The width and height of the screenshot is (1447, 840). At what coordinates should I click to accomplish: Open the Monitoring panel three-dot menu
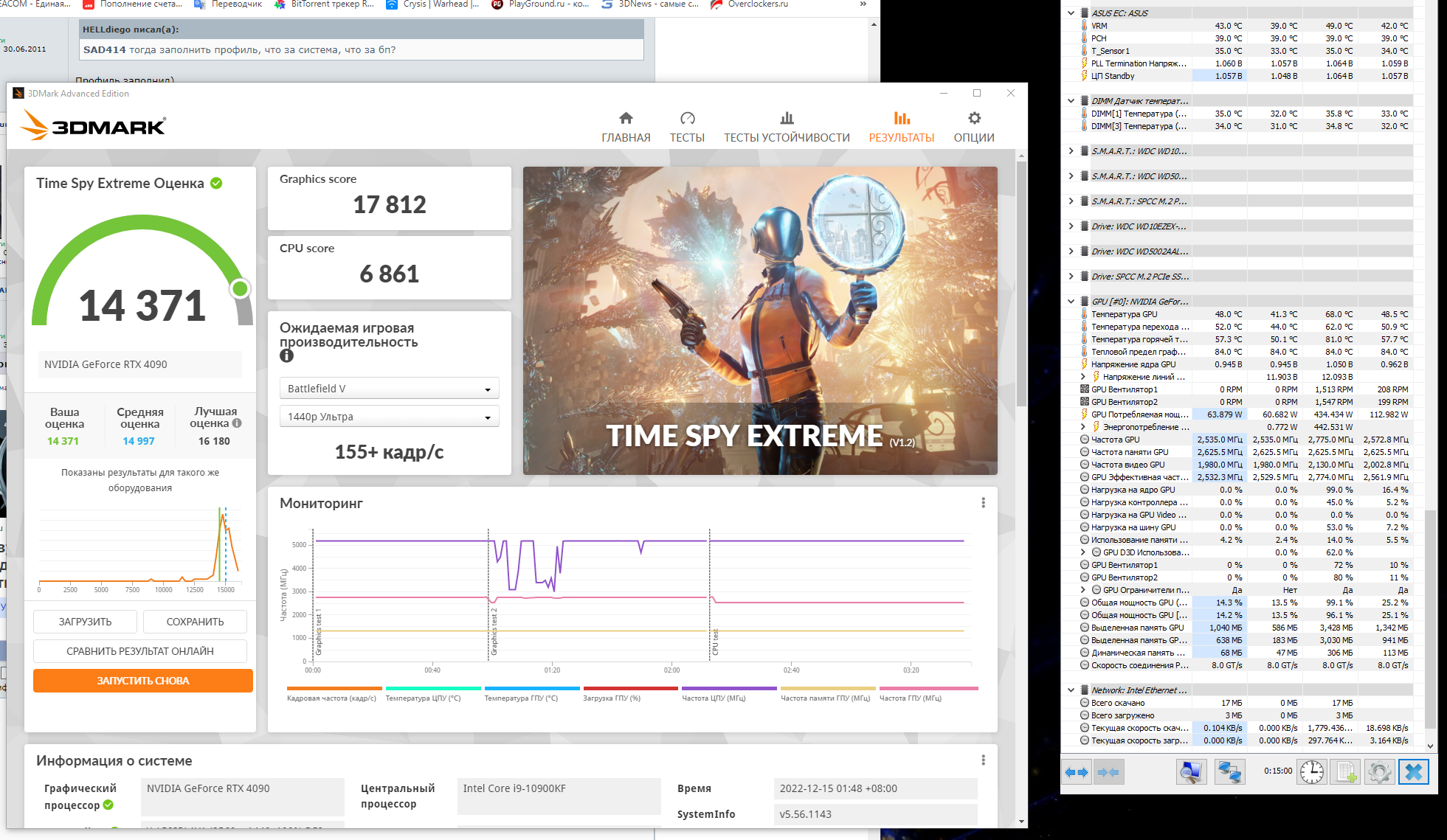(983, 503)
